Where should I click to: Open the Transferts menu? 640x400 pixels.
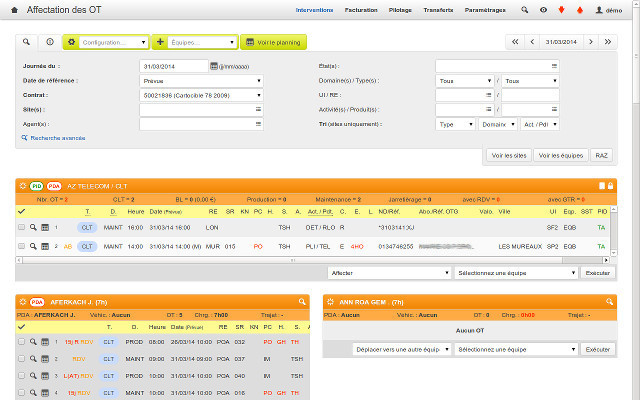tap(438, 10)
